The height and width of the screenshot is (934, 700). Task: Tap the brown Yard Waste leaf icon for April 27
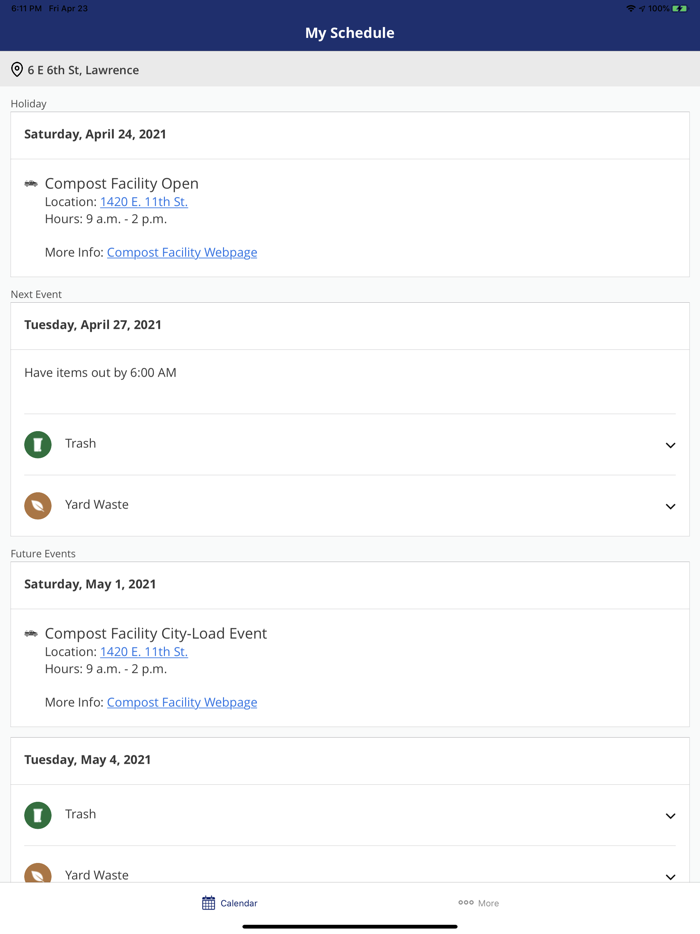click(x=38, y=505)
